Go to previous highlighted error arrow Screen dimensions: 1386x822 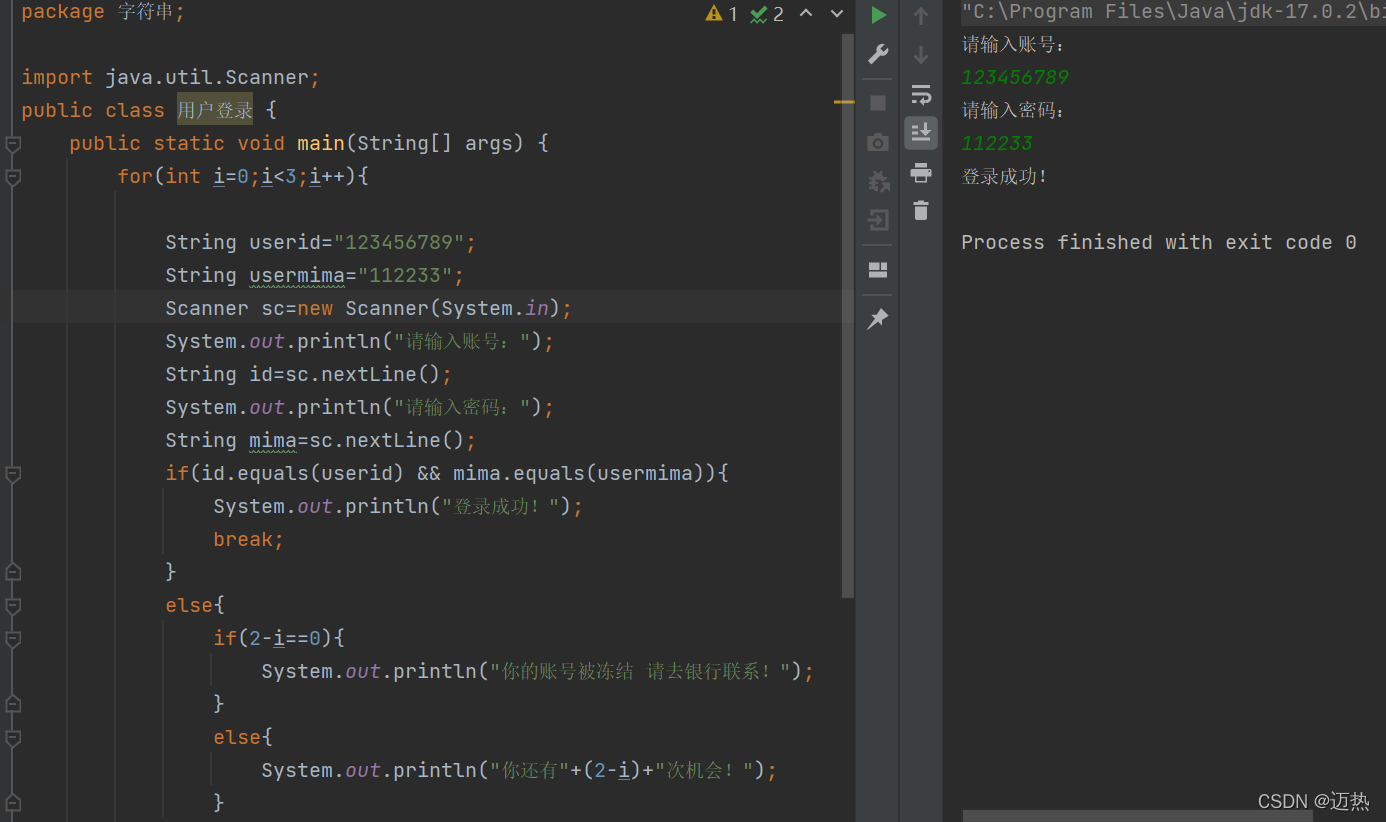coord(807,13)
